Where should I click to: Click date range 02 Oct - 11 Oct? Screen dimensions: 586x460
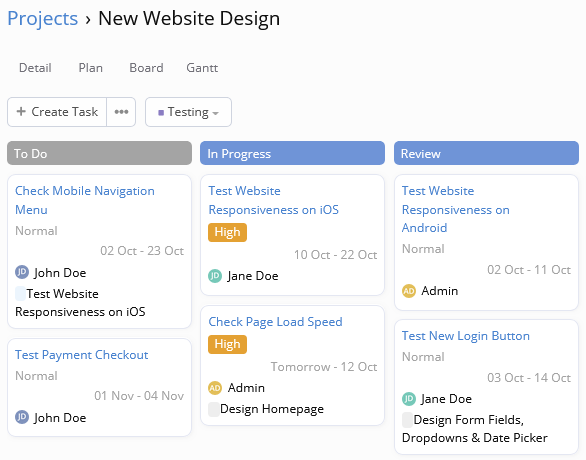(x=529, y=269)
